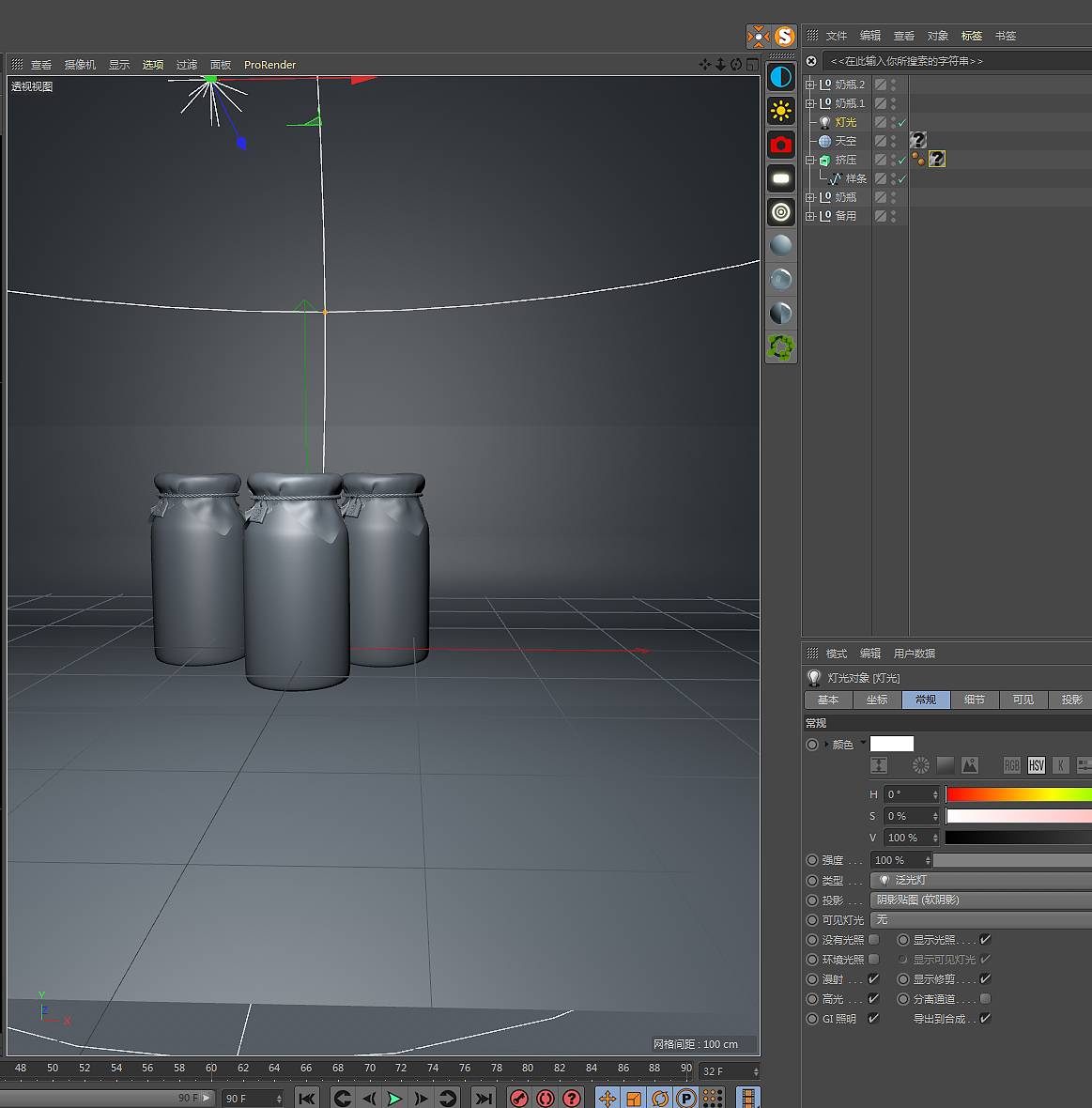Click the Sky (天空) object icon

(x=825, y=141)
